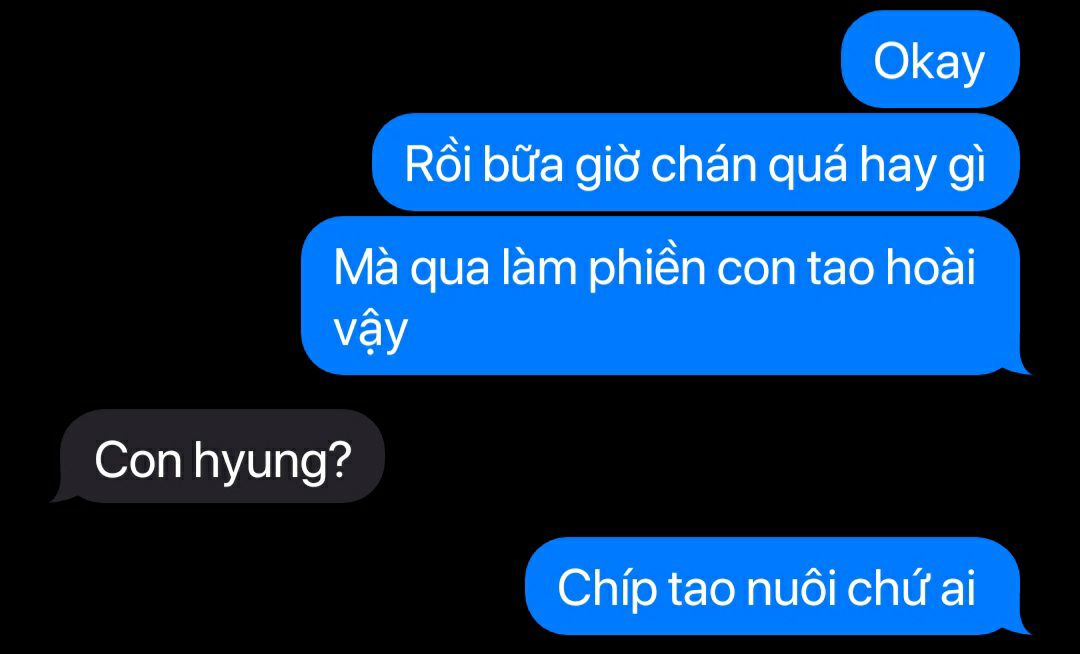
Task: Select the "Rồi bữa giờ chán quá hay gì" message
Action: pos(696,162)
